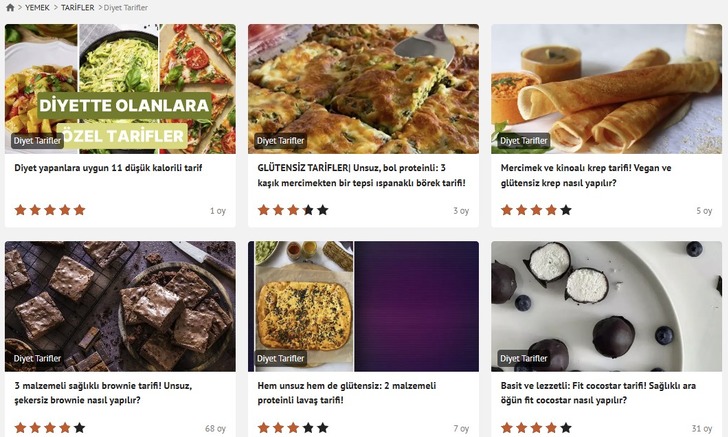Open the YEMEK breadcrumb link
Screen dimensions: 728x437
[37, 7]
